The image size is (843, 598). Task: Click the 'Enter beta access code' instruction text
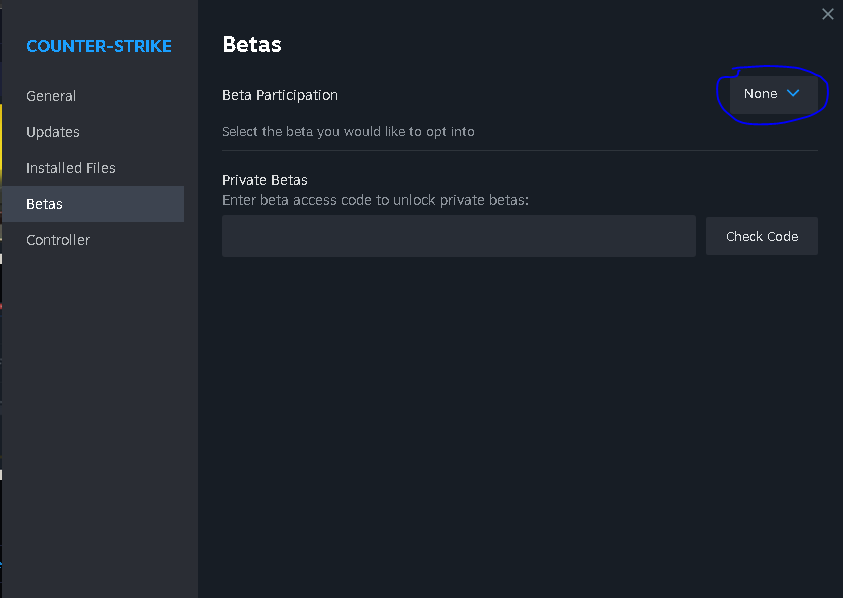pos(375,200)
